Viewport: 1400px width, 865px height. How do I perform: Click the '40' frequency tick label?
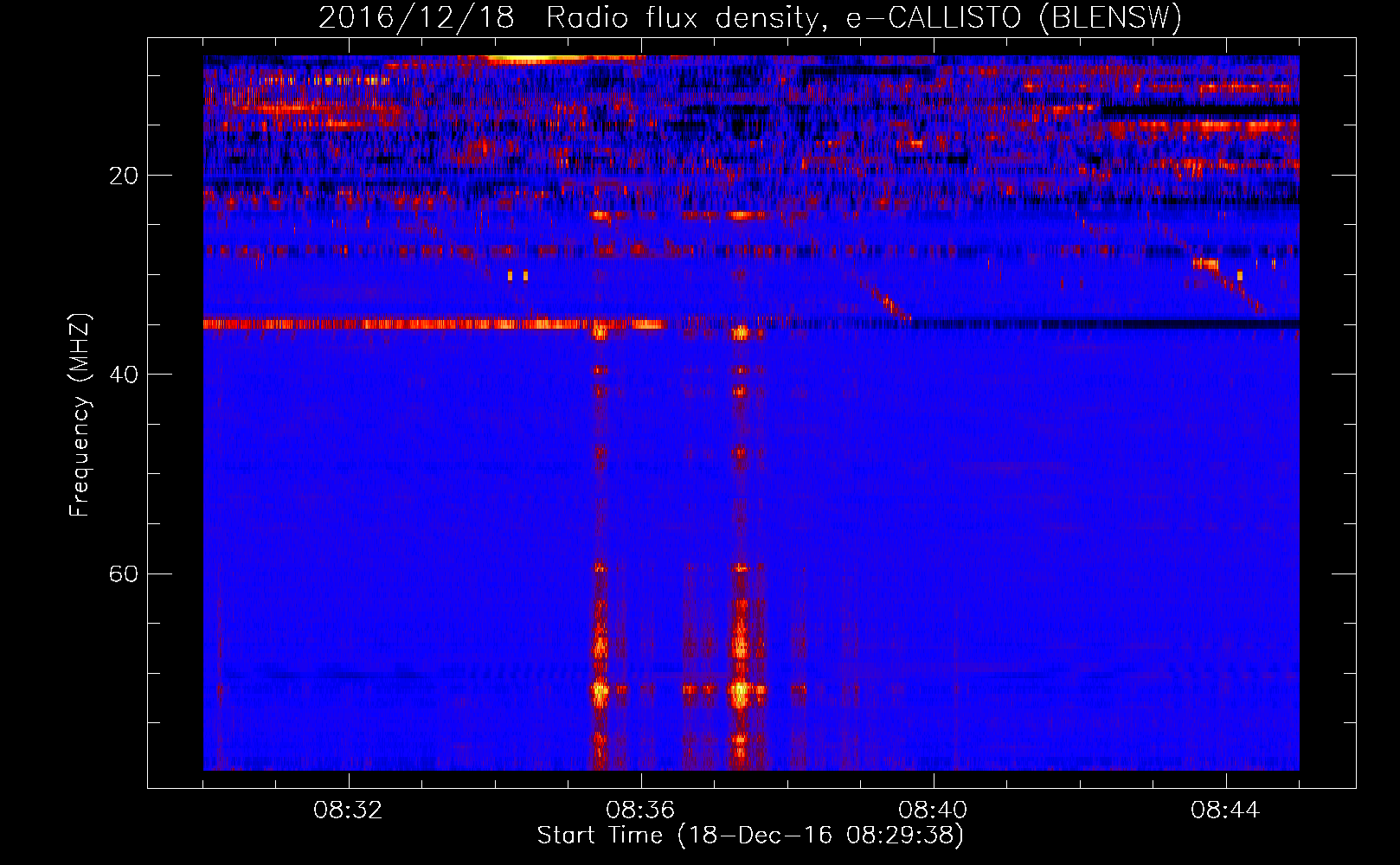(124, 375)
